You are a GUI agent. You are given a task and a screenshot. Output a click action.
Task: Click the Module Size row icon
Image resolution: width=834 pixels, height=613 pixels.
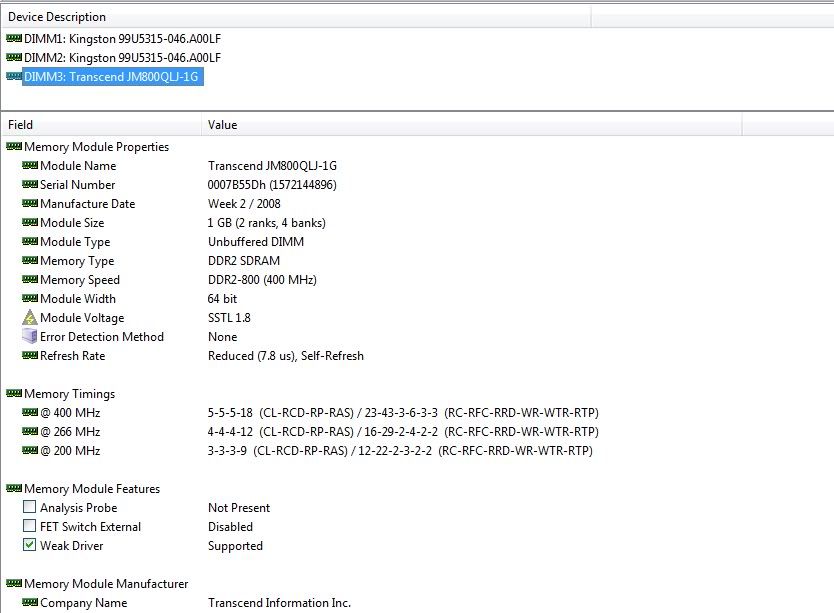tap(30, 222)
